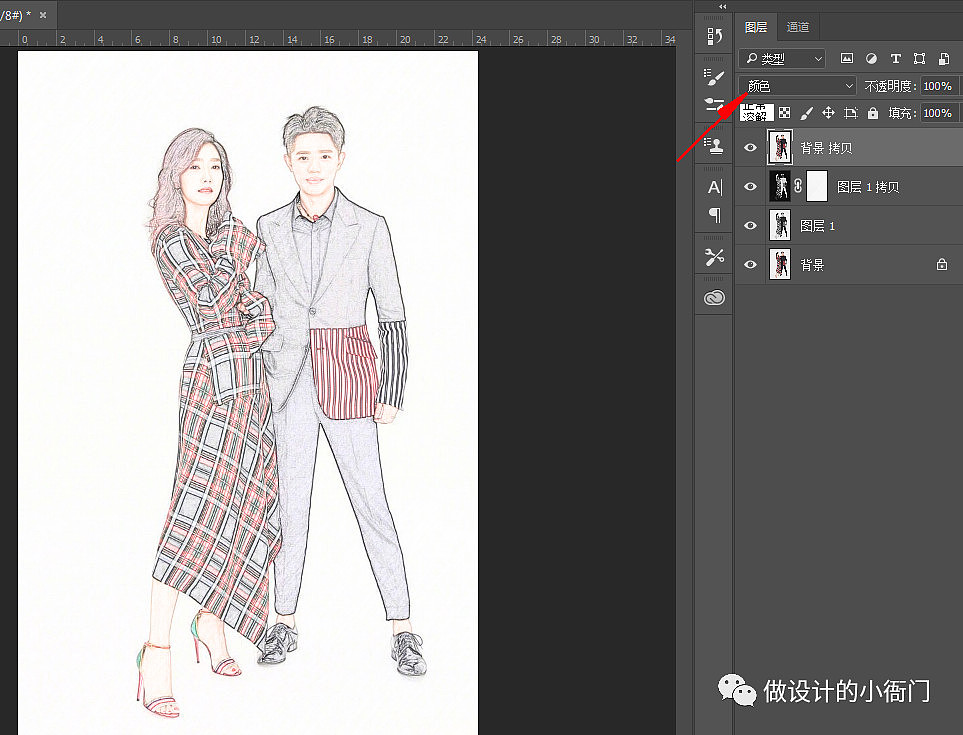Open the Paragraph panel icon

pyautogui.click(x=714, y=214)
